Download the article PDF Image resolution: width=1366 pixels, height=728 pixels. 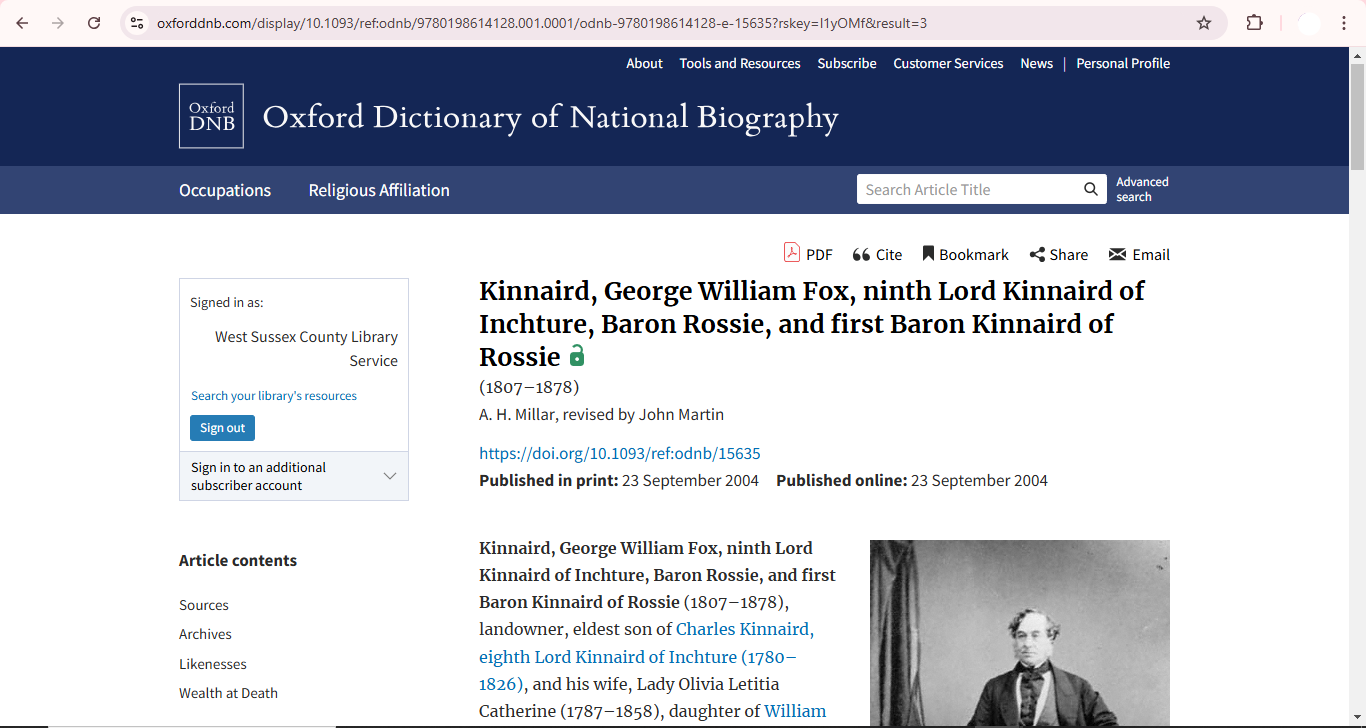808,254
